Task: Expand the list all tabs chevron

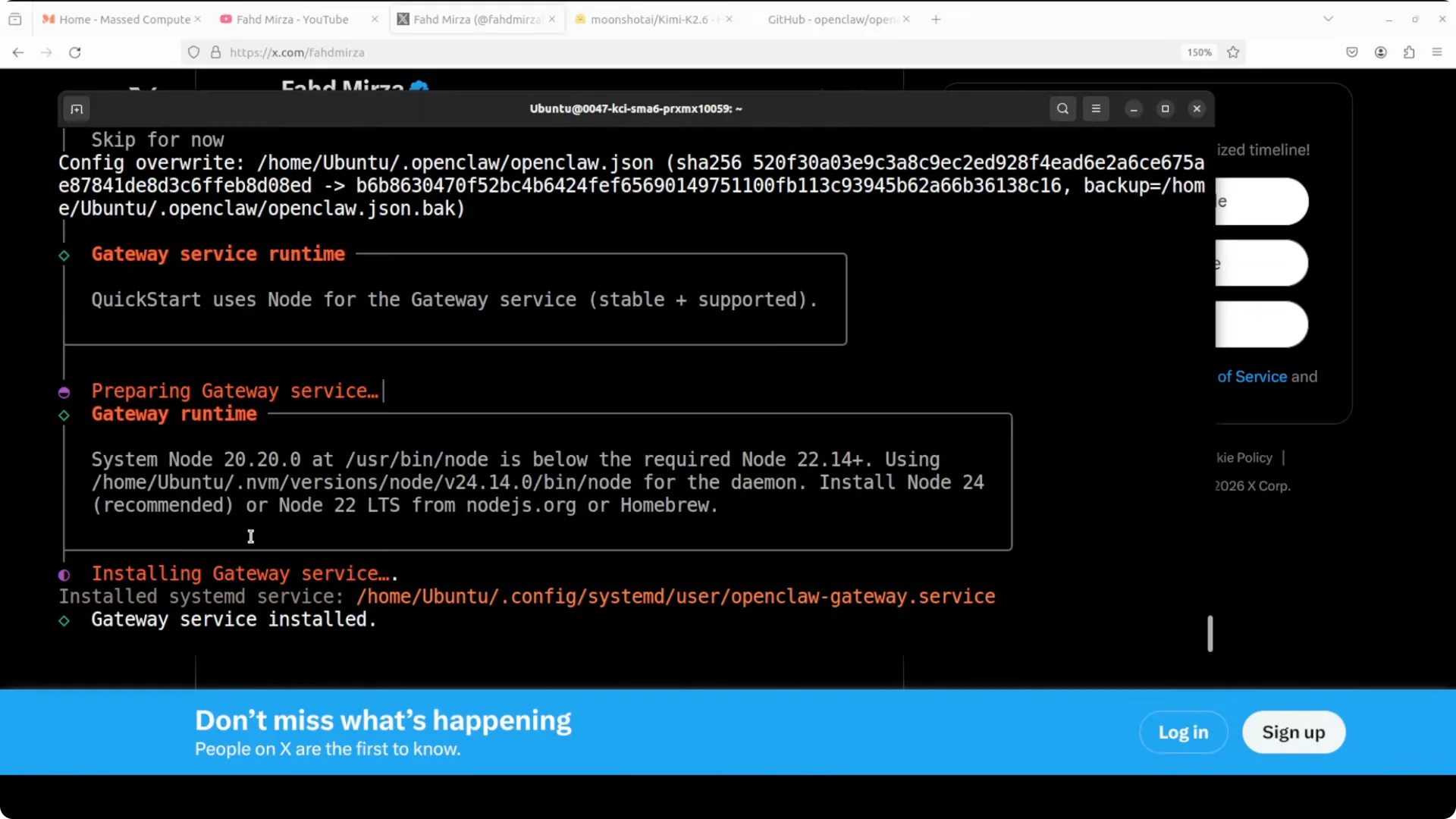Action: (x=1328, y=19)
